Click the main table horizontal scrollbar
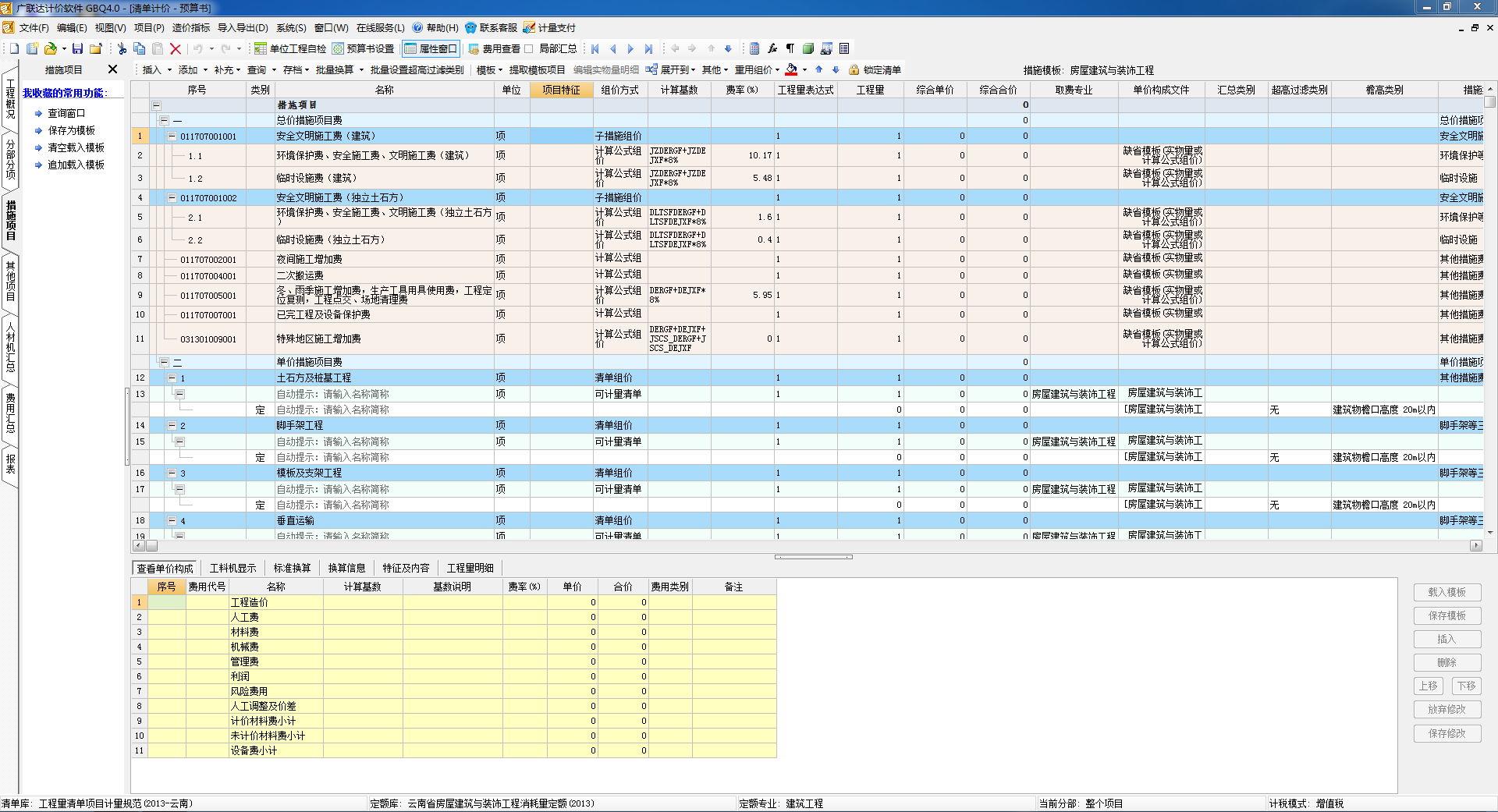The image size is (1498, 812). pyautogui.click(x=808, y=546)
